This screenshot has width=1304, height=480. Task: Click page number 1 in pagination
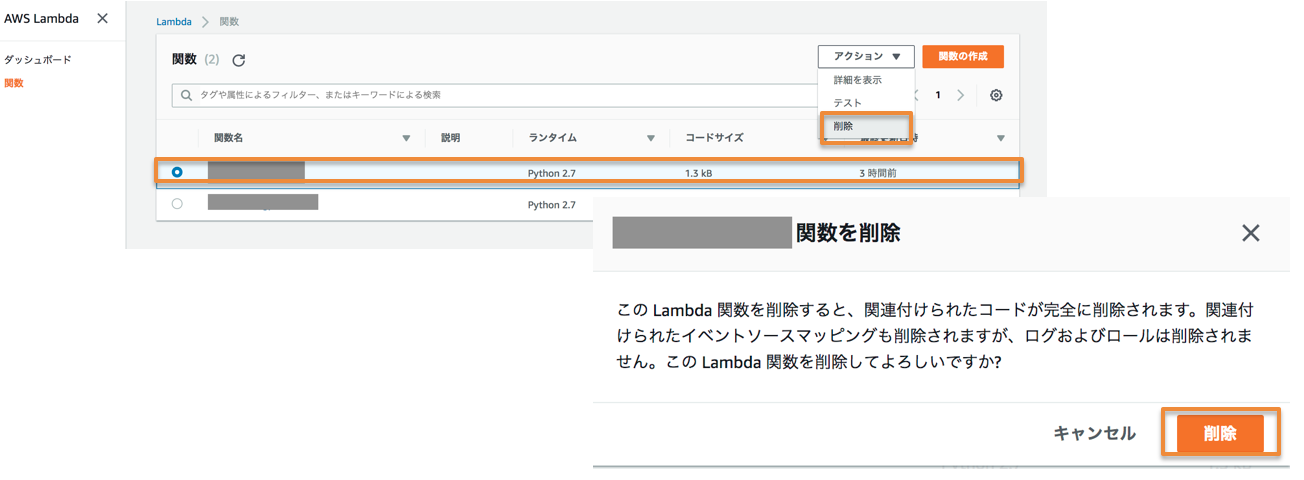(938, 95)
